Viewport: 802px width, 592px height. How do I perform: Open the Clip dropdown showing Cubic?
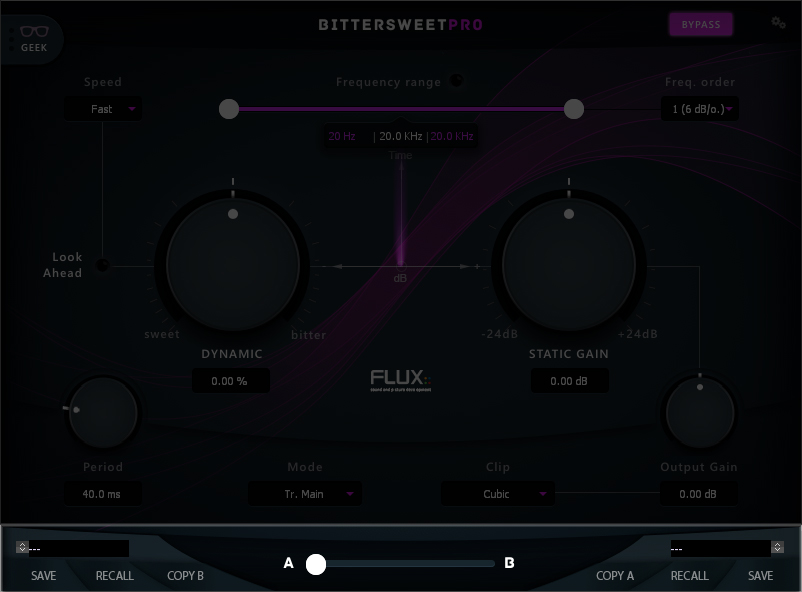coord(497,494)
